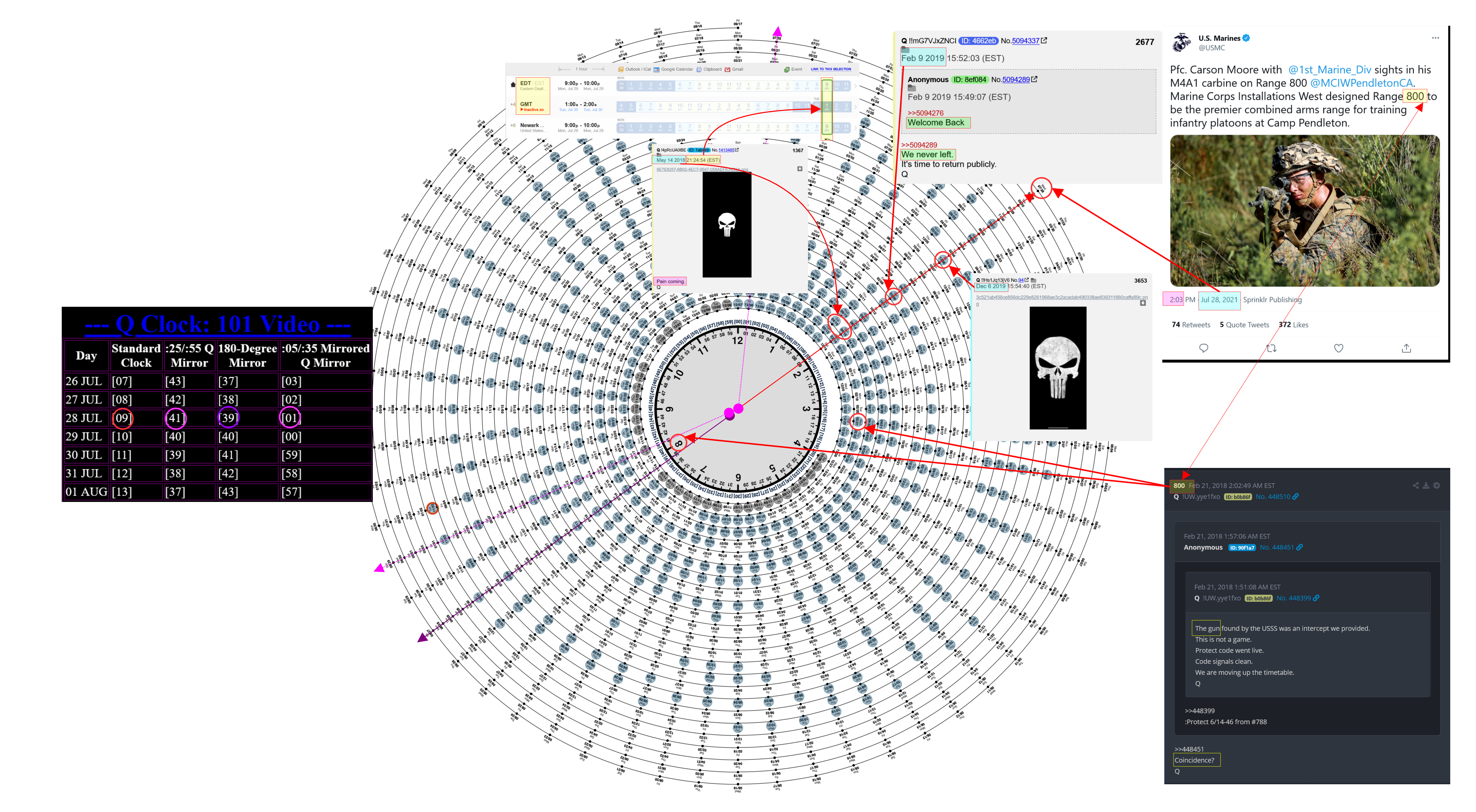Click the share icon on post 800
Viewport: 1476px width, 812px height.
tap(1415, 485)
